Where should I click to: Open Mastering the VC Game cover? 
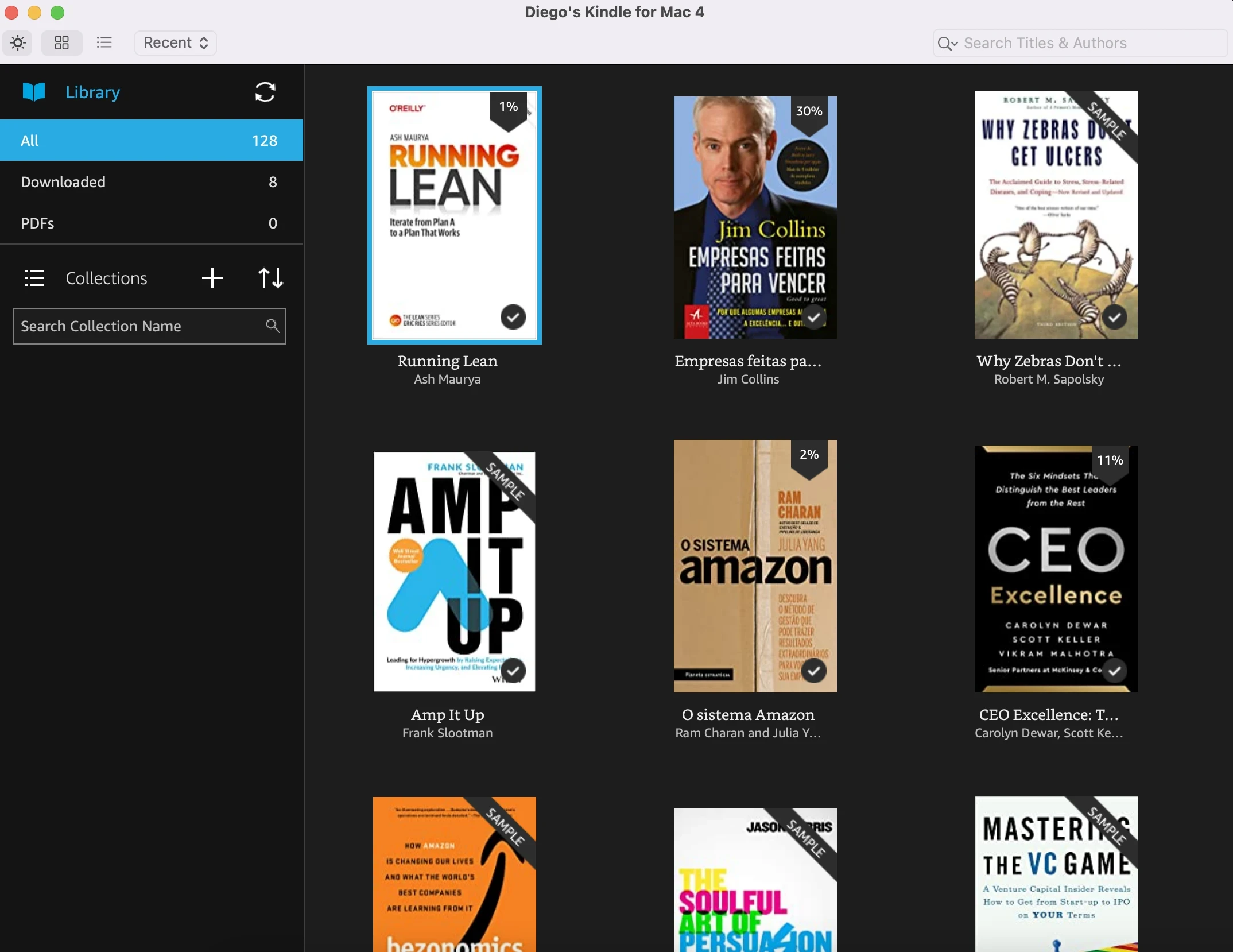click(1056, 874)
